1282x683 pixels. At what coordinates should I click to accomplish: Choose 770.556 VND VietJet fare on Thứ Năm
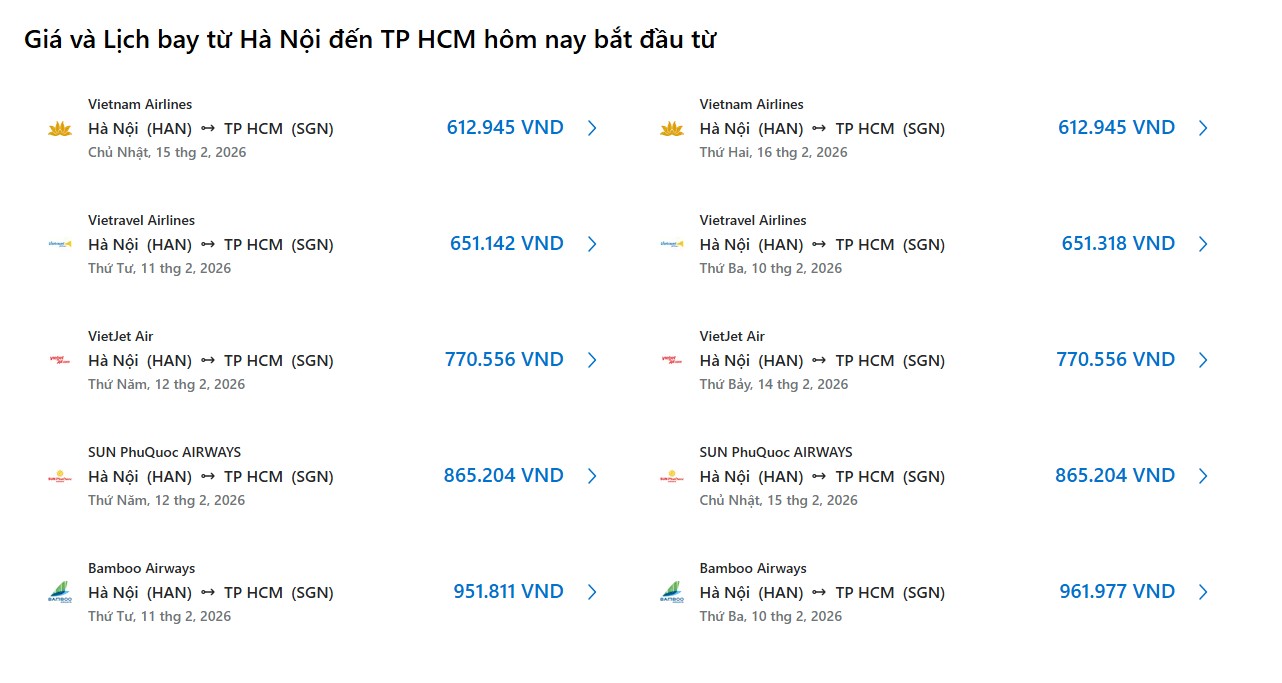[504, 360]
